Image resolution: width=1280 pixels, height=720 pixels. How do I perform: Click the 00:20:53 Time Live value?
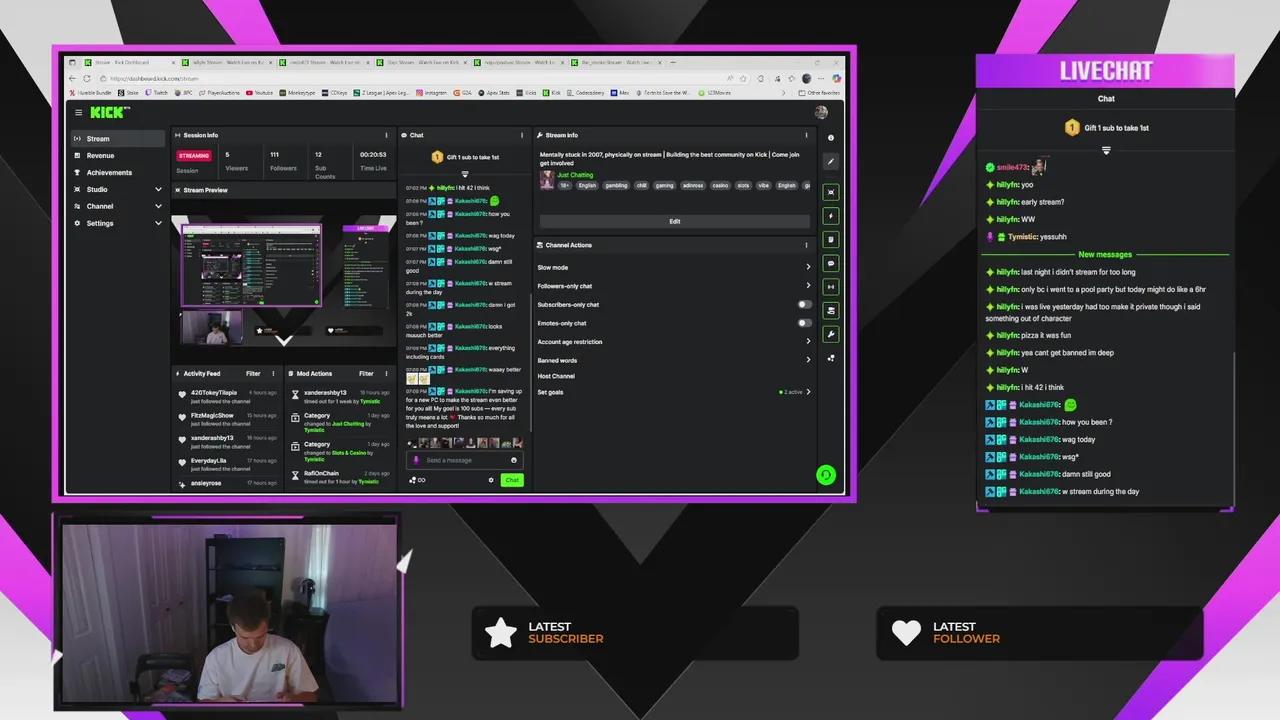coord(373,154)
